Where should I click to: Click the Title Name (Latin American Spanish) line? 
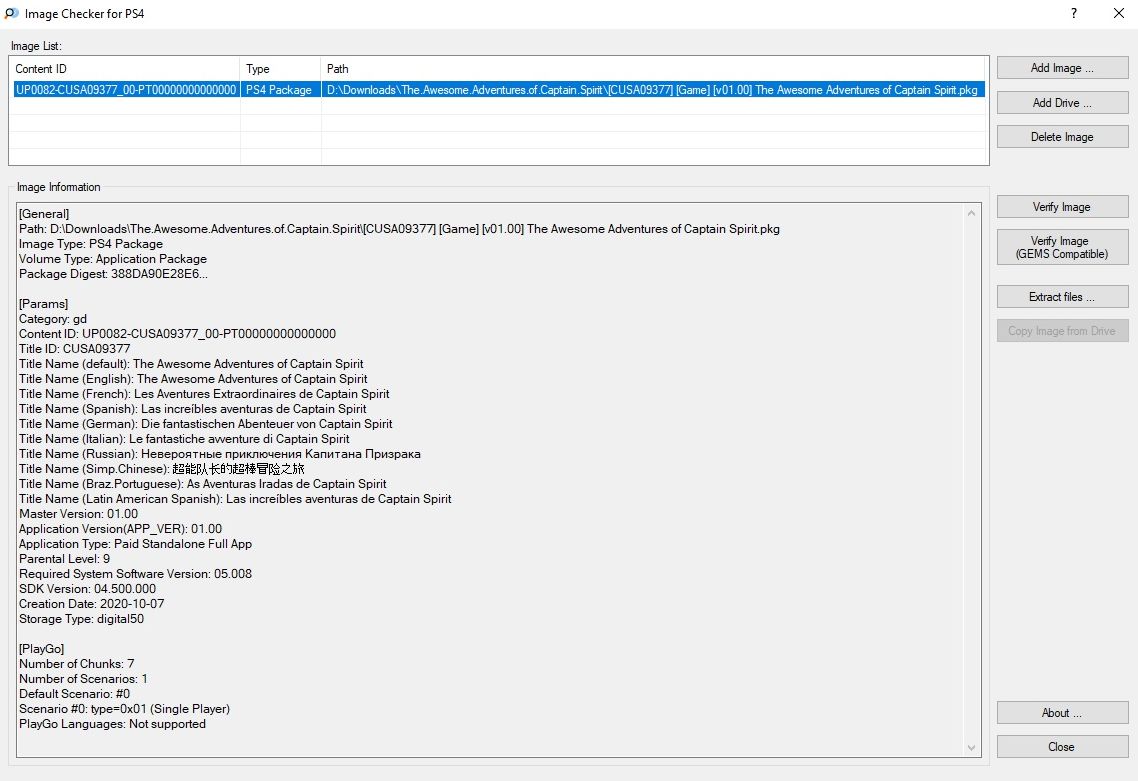click(235, 499)
